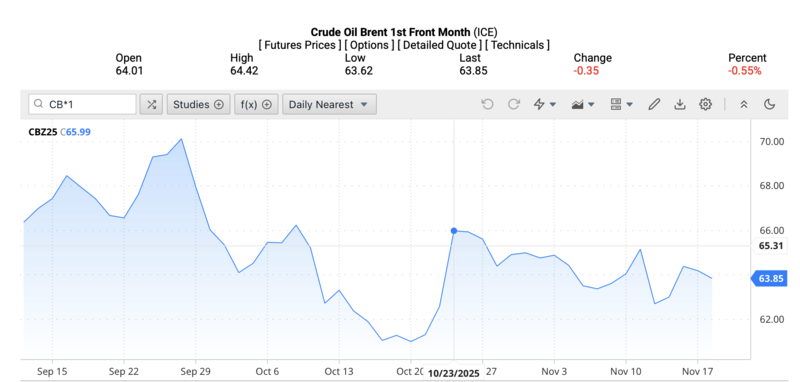Open the Technicals link
Screen dimensions: 800x382
[517, 45]
